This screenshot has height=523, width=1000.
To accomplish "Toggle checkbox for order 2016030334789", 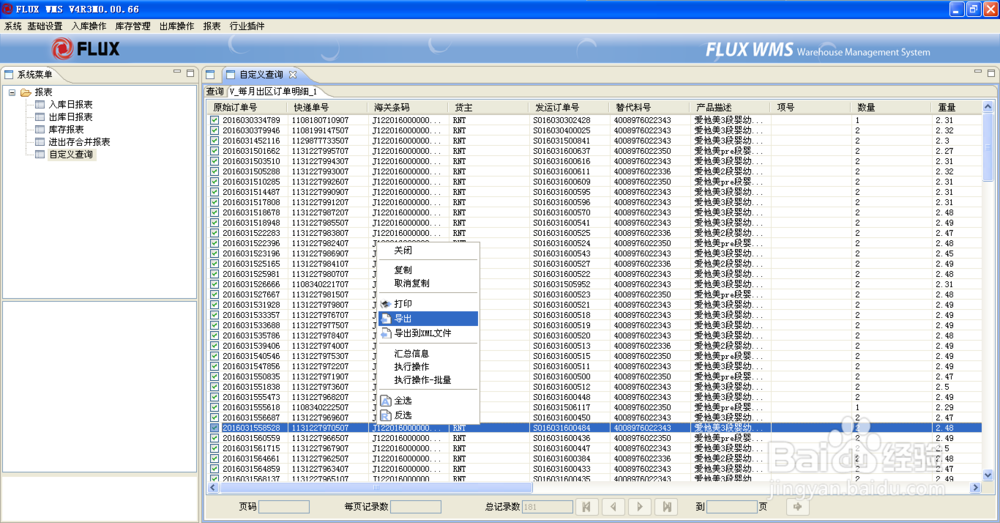I will pos(214,120).
